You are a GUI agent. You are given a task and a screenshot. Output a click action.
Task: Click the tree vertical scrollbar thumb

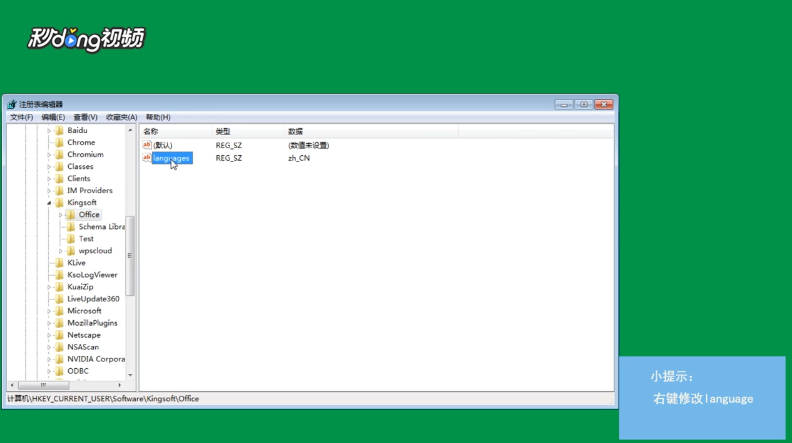coord(130,256)
